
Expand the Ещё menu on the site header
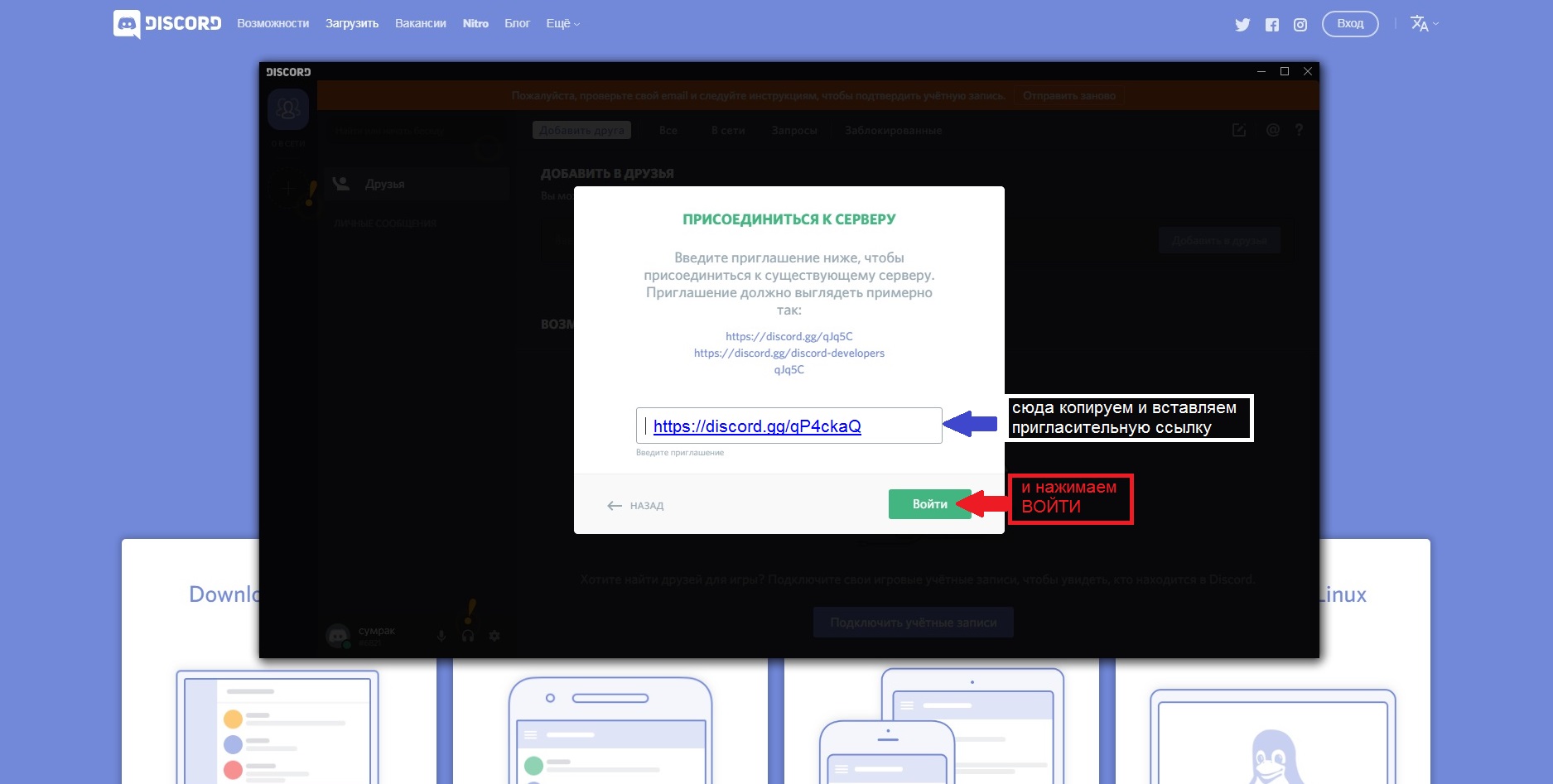click(x=563, y=23)
